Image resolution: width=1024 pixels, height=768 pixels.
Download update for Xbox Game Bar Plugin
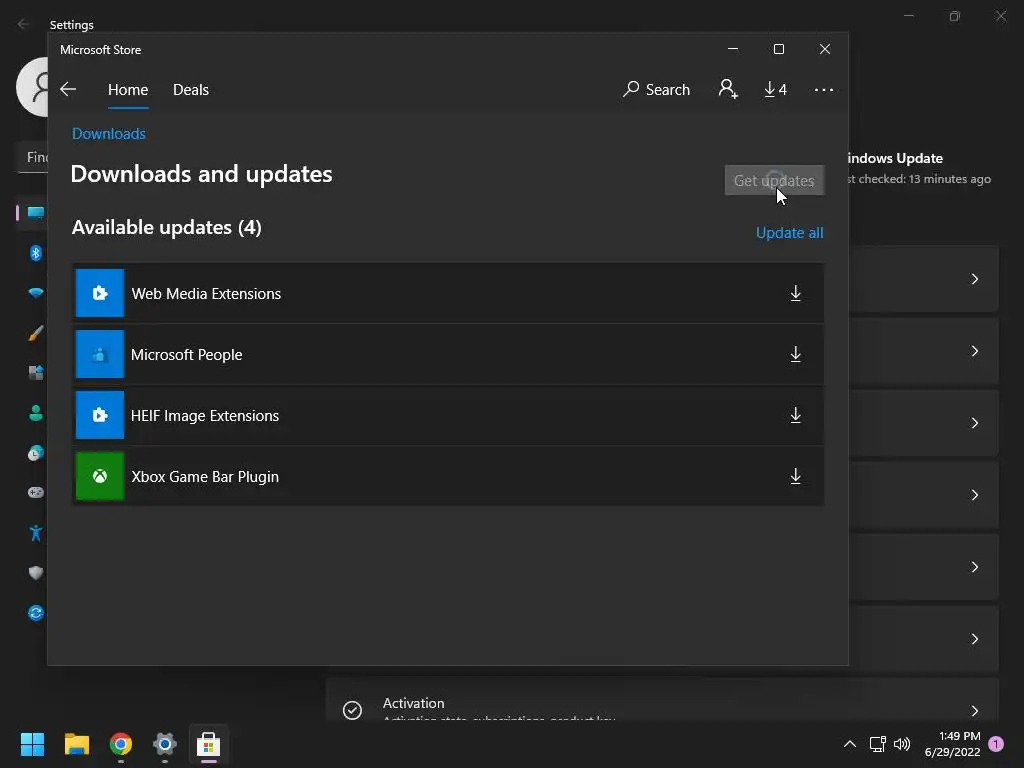point(795,476)
